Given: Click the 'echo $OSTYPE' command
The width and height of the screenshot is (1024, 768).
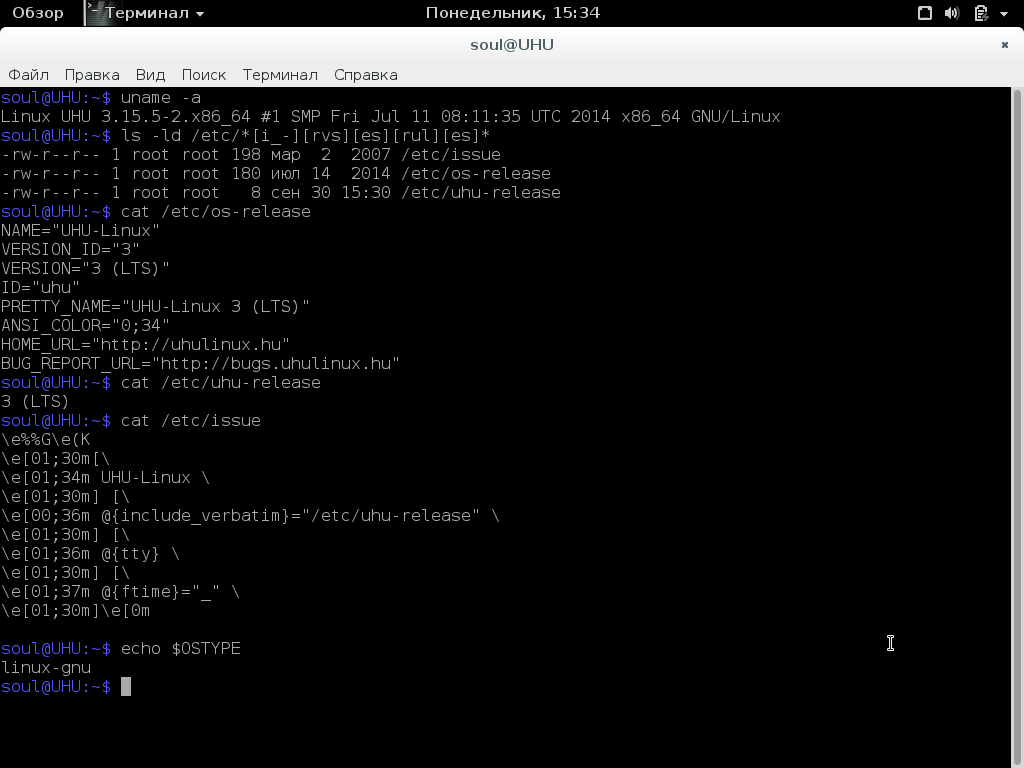Looking at the screenshot, I should 181,648.
